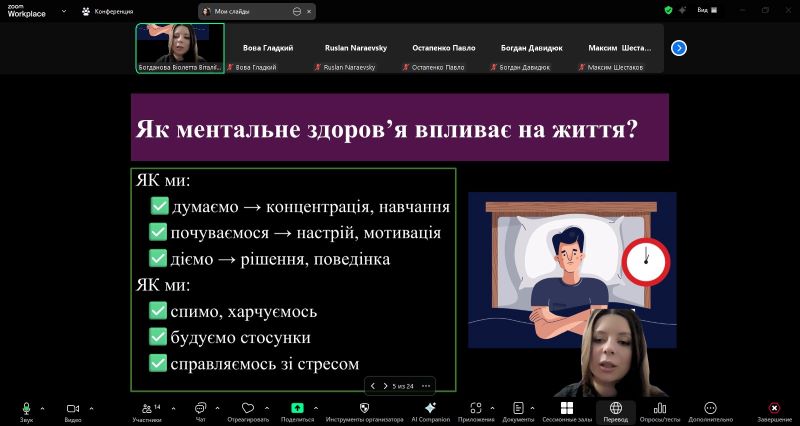The width and height of the screenshot is (800, 426).
Task: Expand arrow next to Отреагировать
Action: 267,408
